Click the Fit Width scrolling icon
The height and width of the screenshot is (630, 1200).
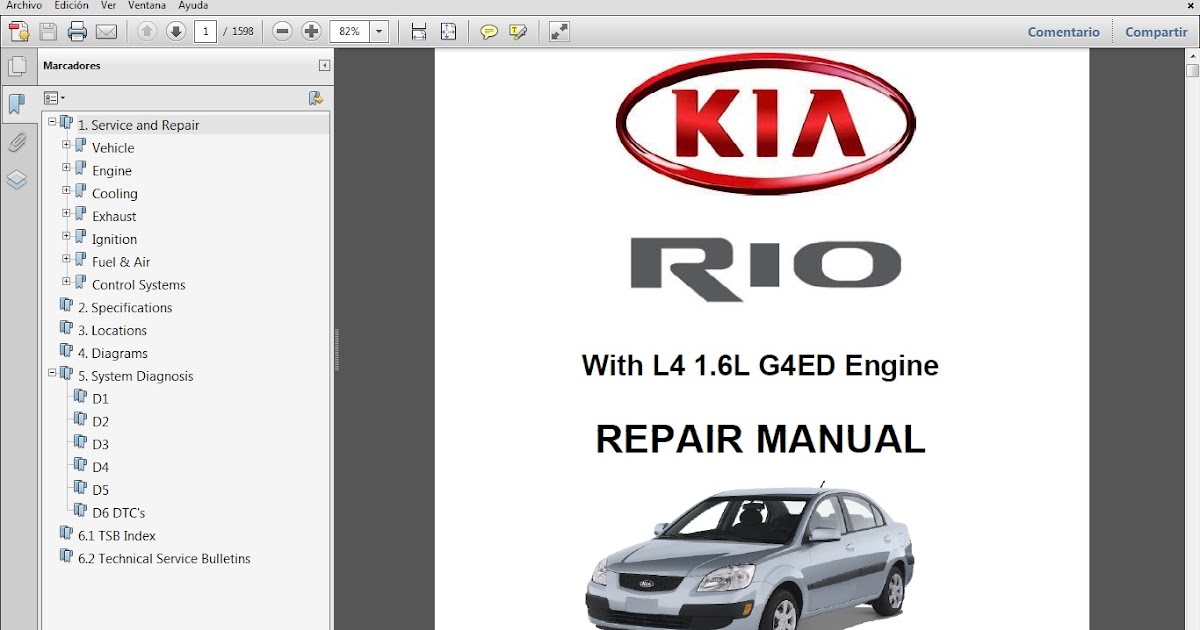coord(419,32)
